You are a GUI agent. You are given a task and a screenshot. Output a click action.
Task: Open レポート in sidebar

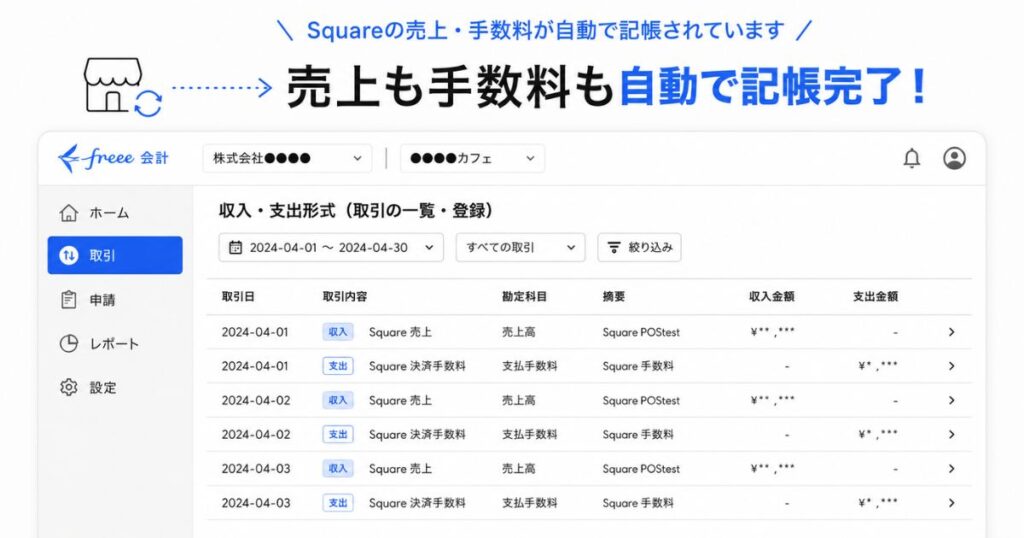coord(115,343)
